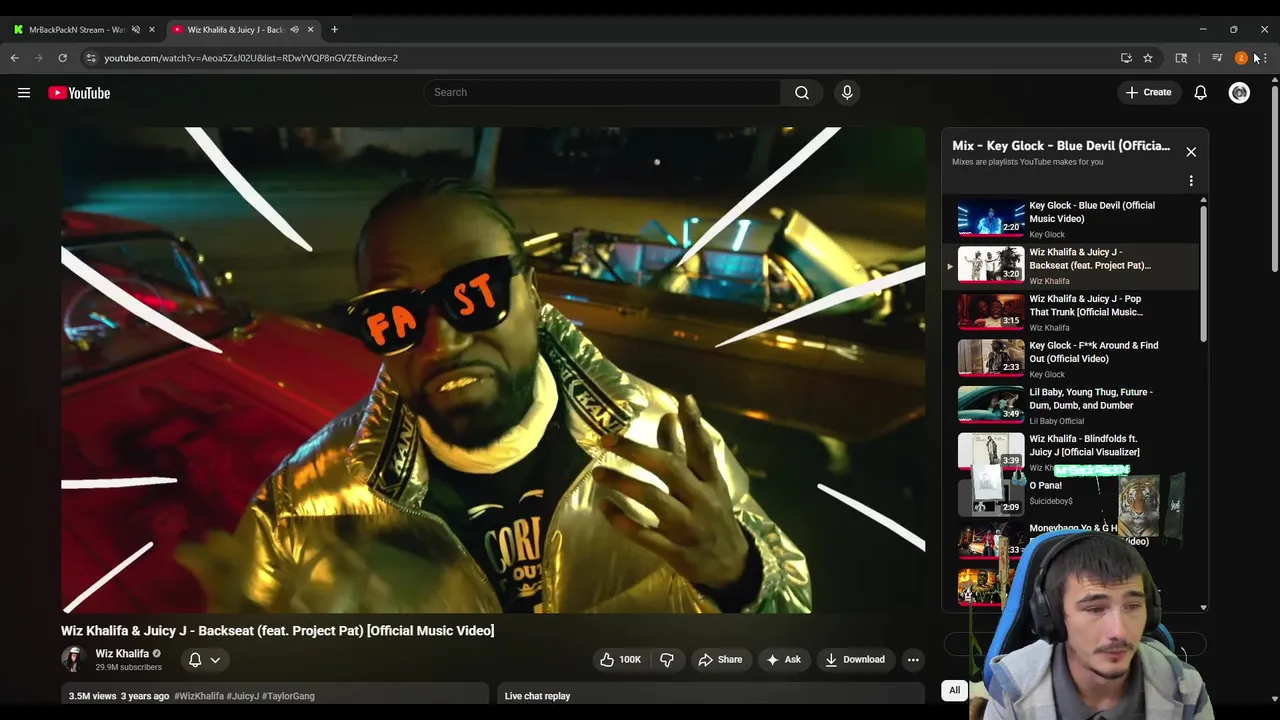Play Key Glock F**k Around & Find Out
The image size is (1280, 720).
1072,359
